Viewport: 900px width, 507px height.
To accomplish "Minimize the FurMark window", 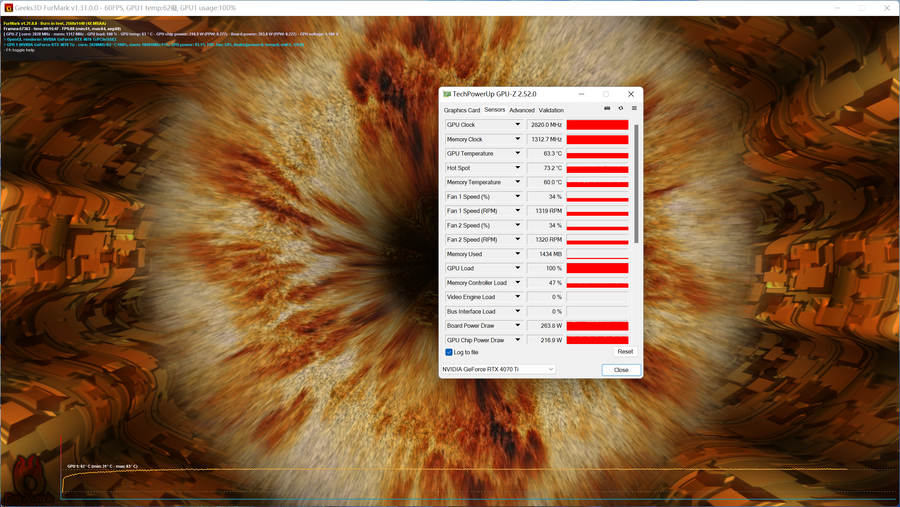I will pos(835,7).
